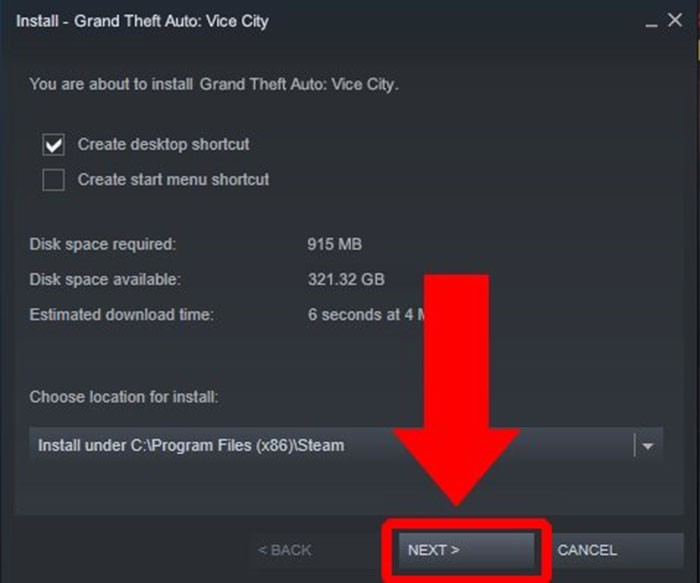Viewport: 700px width, 583px height.
Task: Open the 'Install under C:\Program Files (x86)\Steam' combo box
Action: click(346, 446)
